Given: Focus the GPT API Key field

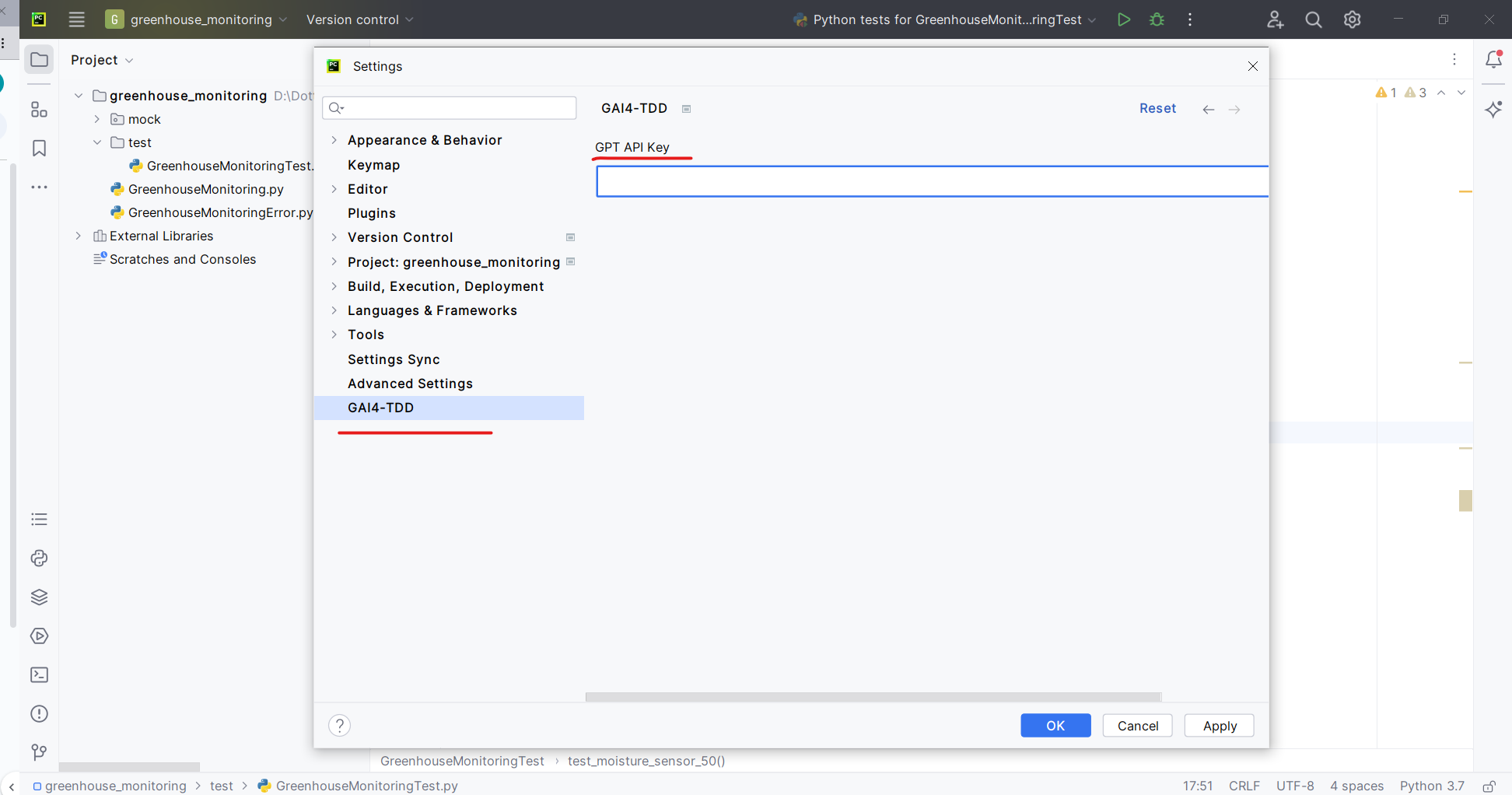Looking at the screenshot, I should pos(932,181).
